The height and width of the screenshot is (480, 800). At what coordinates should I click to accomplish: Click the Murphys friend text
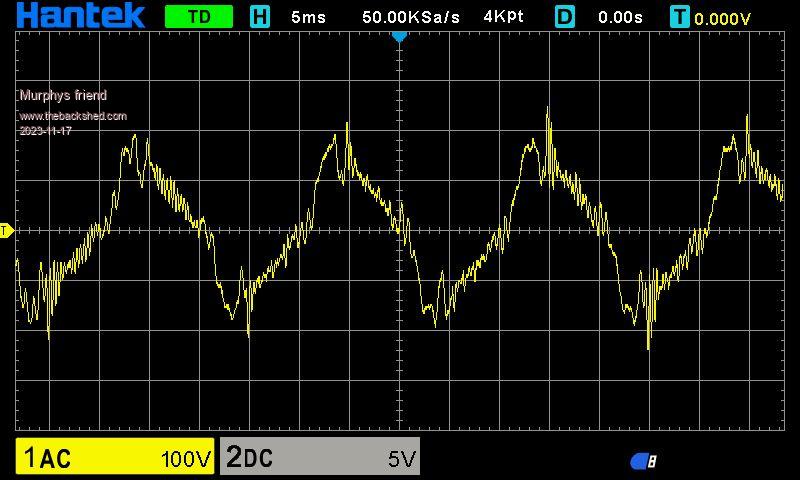click(x=63, y=96)
